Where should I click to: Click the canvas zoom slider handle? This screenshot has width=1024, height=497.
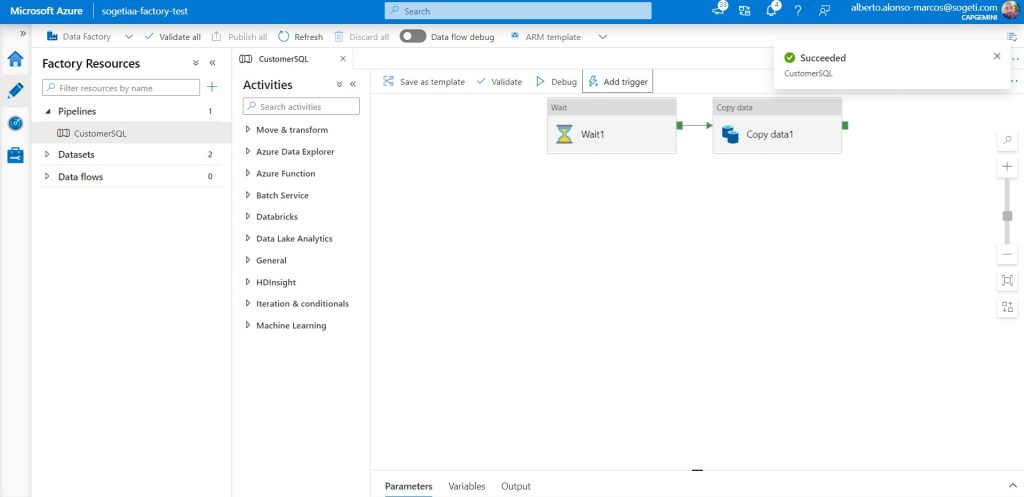(1007, 216)
